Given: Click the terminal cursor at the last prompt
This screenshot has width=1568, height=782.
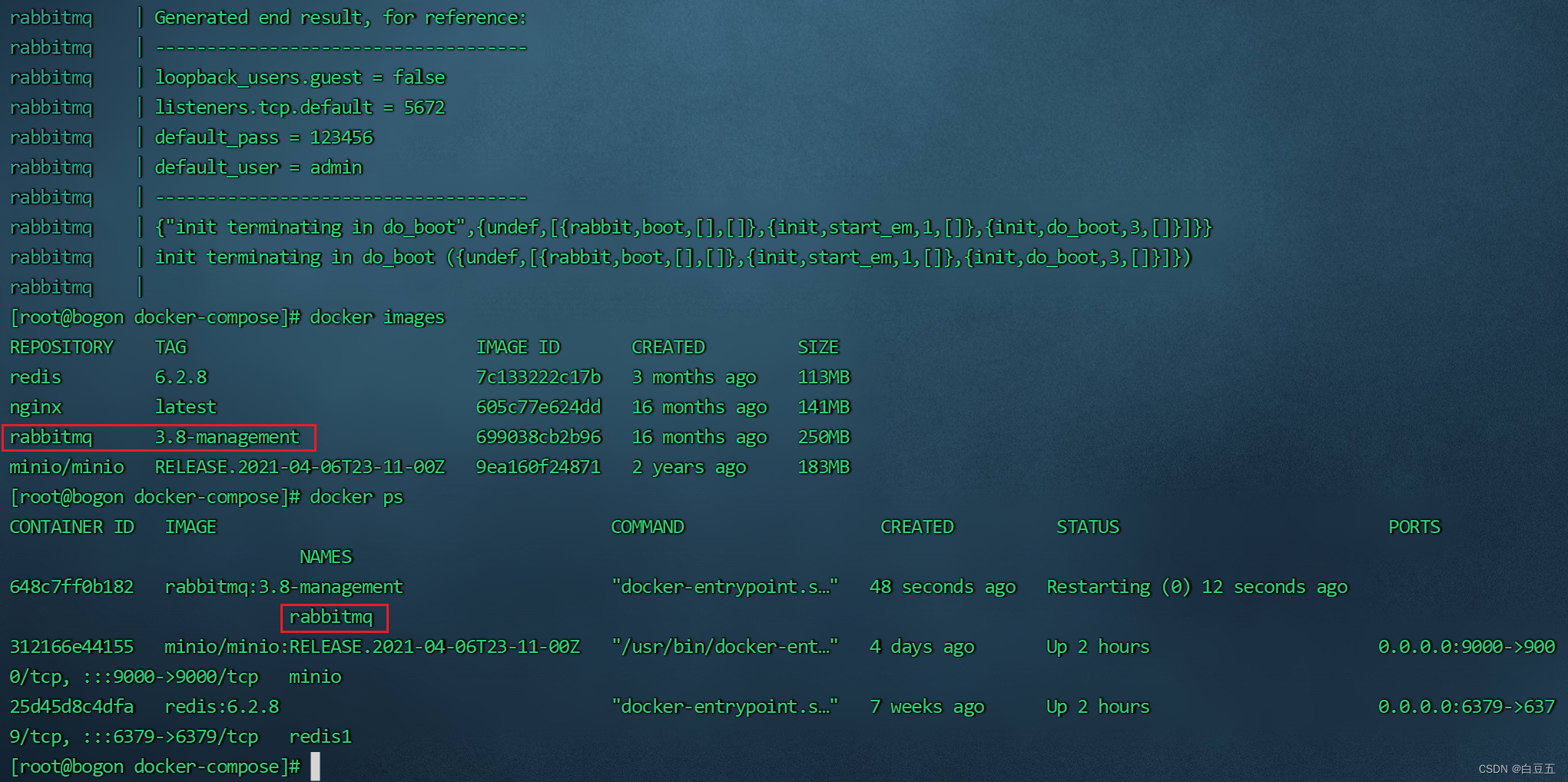Looking at the screenshot, I should (x=315, y=767).
